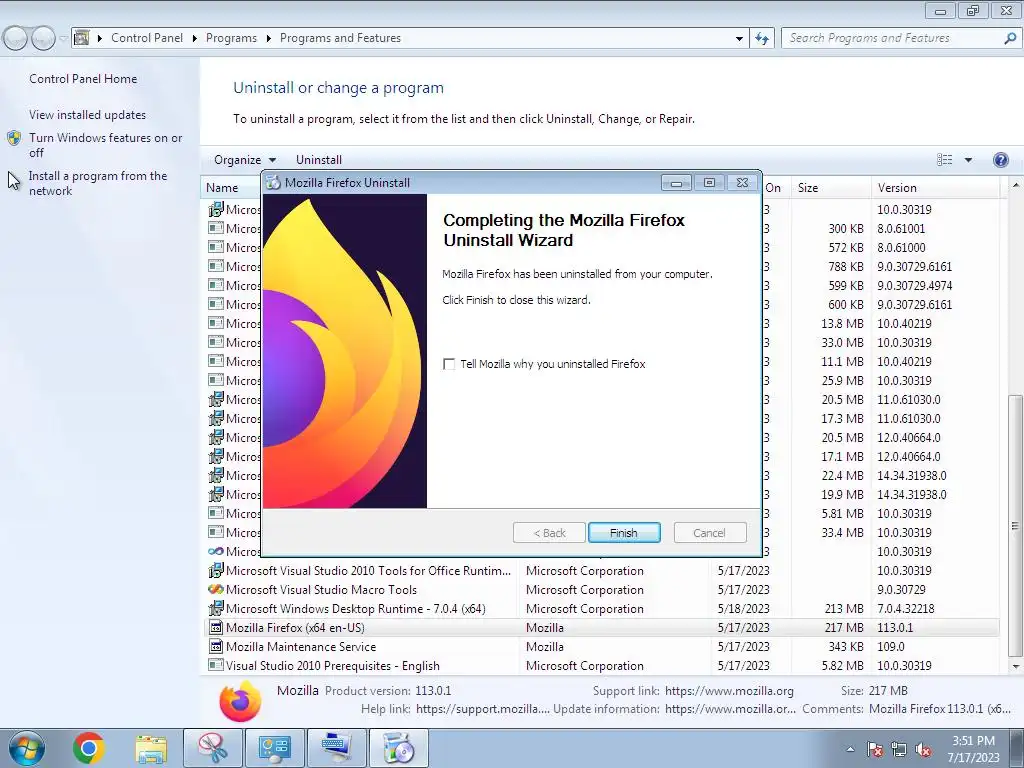Click the scrollbar up arrow in program list
The width and height of the screenshot is (1024, 768).
(x=1016, y=186)
